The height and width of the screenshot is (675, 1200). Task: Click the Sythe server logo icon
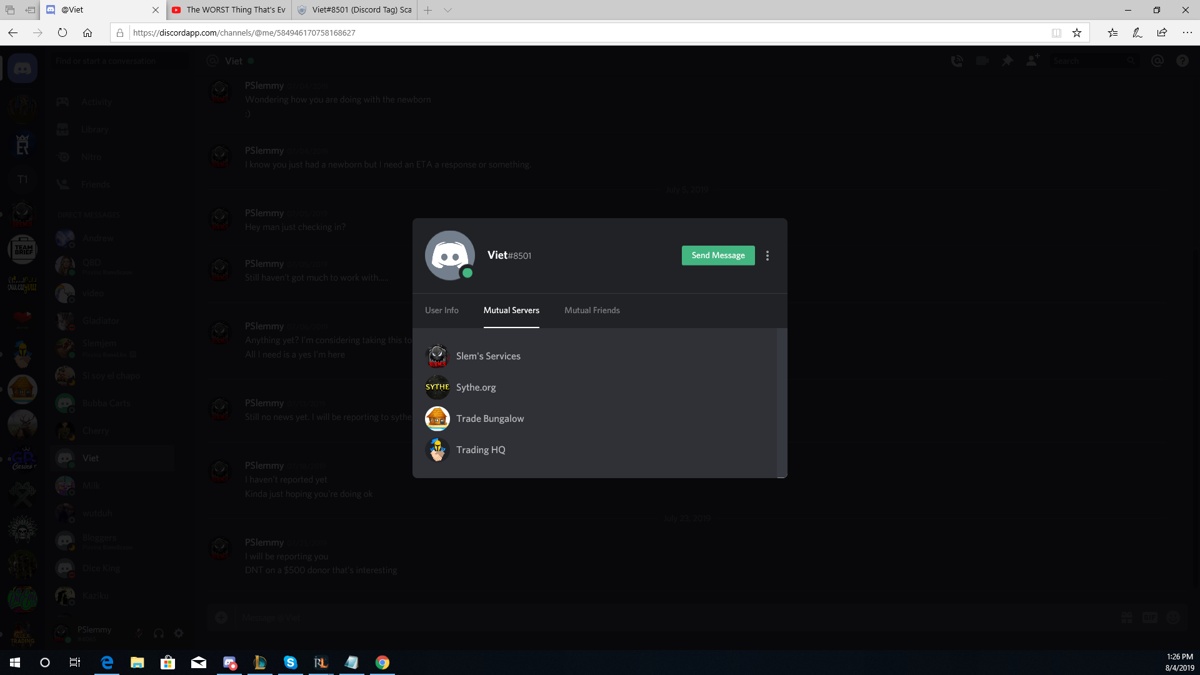pos(437,387)
